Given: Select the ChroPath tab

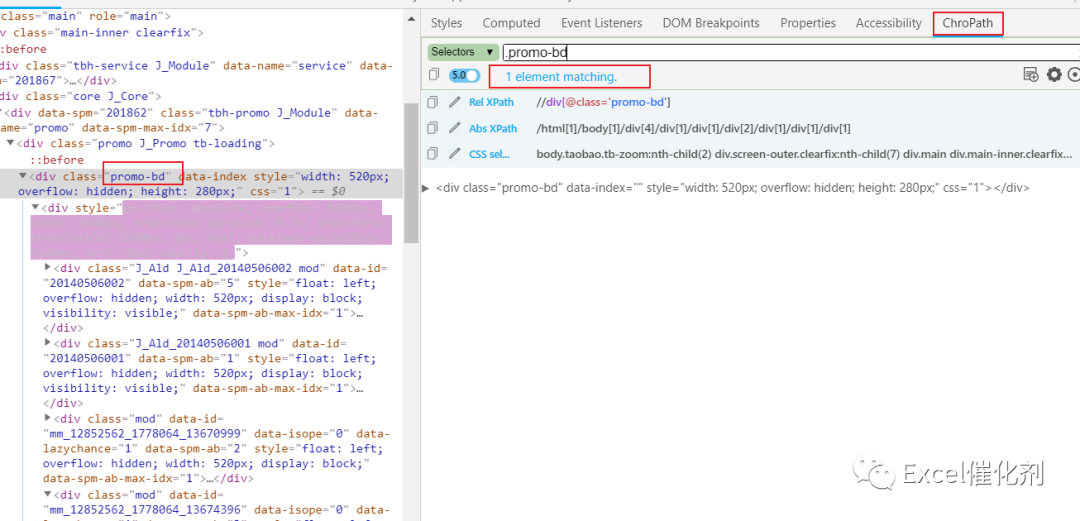Looking at the screenshot, I should 968,23.
